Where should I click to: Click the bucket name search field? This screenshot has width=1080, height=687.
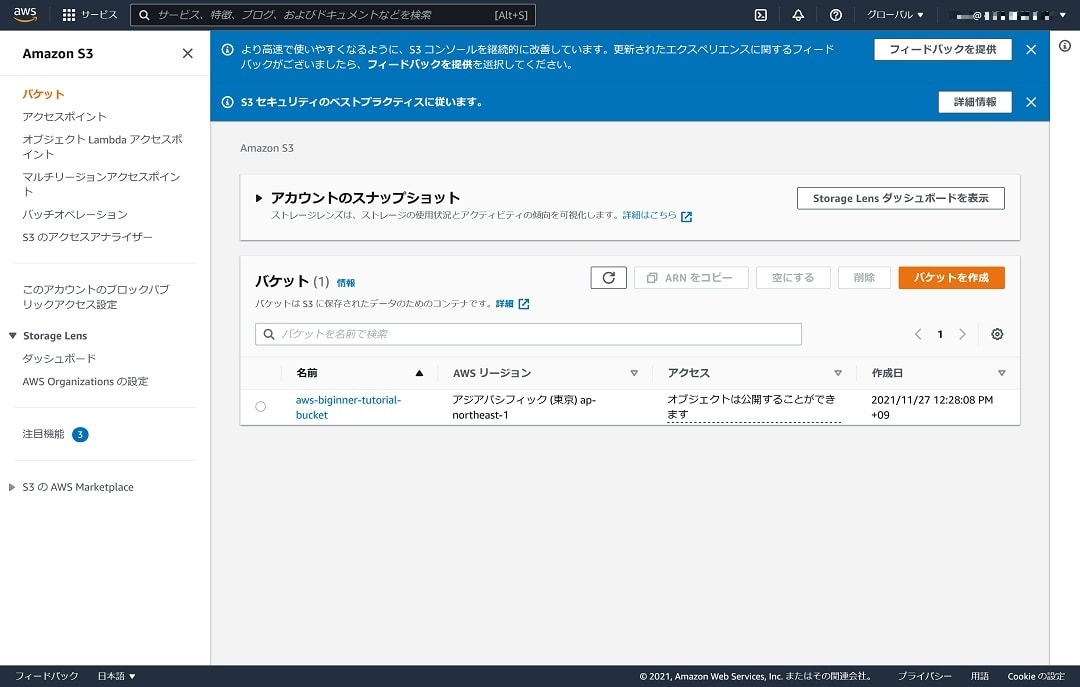coord(528,334)
